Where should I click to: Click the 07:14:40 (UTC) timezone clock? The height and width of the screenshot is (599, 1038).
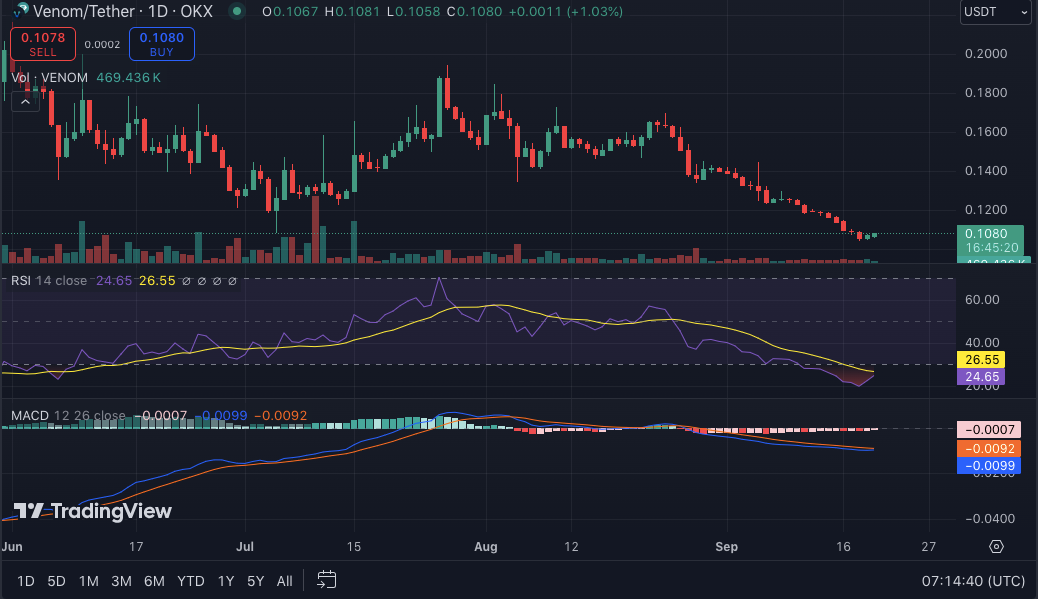(x=973, y=581)
